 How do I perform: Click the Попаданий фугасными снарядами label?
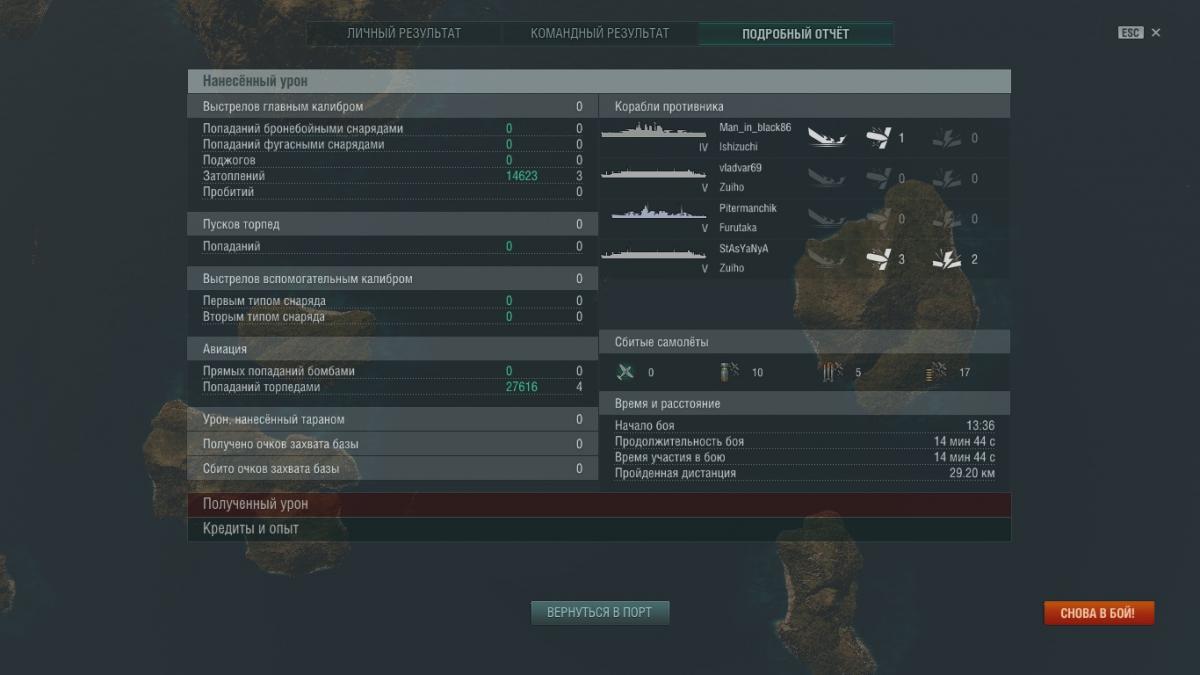pos(293,144)
